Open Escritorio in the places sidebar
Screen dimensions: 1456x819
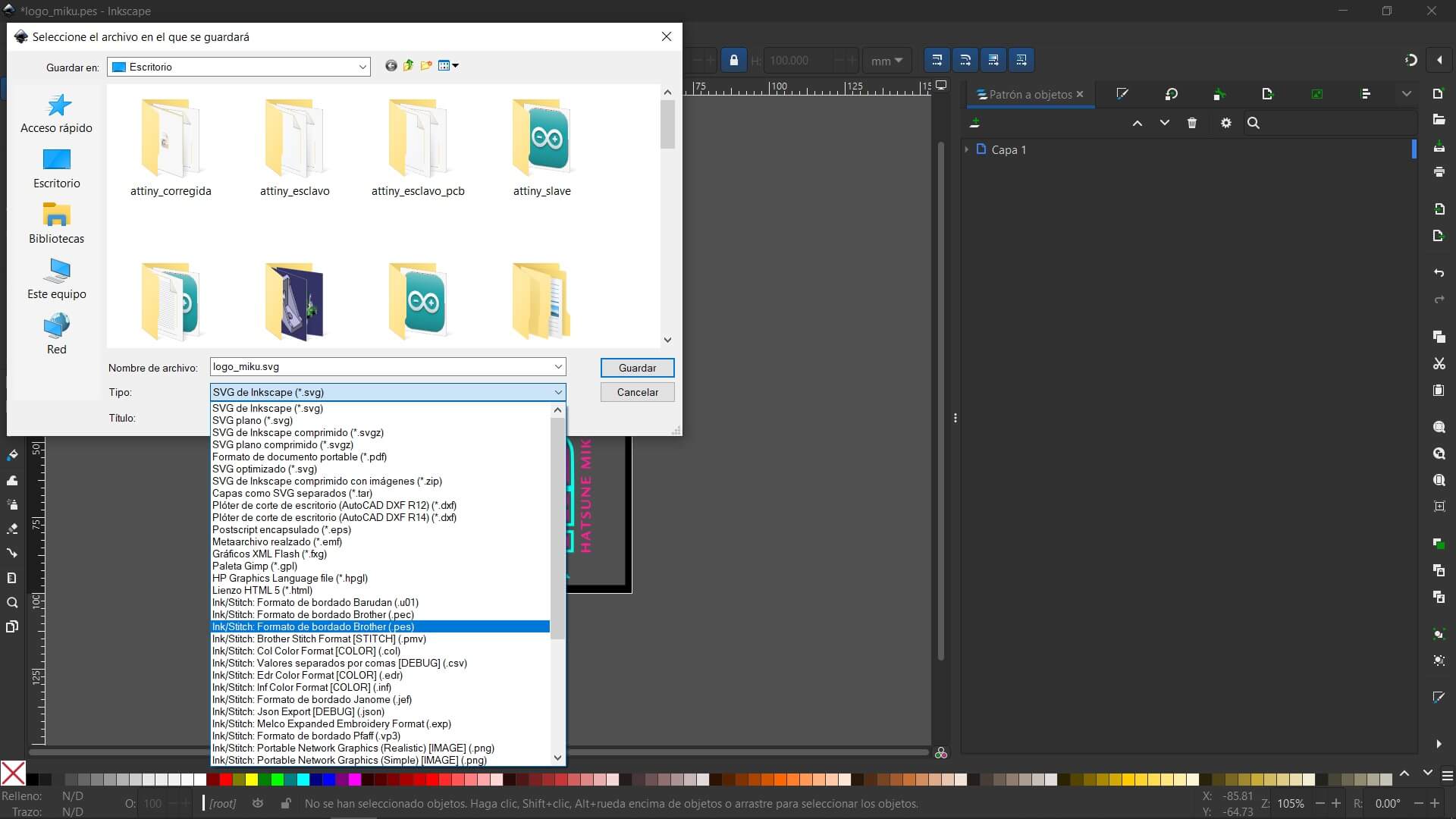pos(57,169)
